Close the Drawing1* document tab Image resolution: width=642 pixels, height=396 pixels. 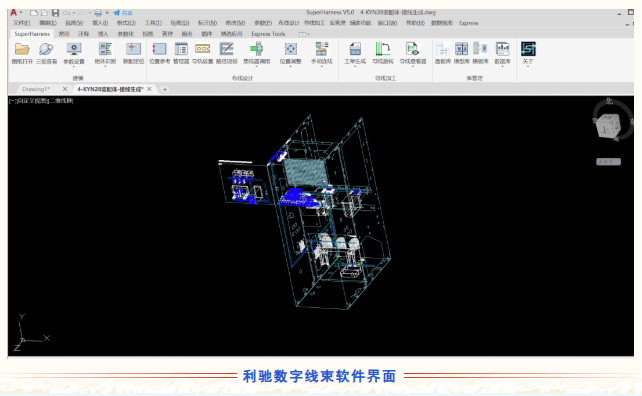(65, 89)
